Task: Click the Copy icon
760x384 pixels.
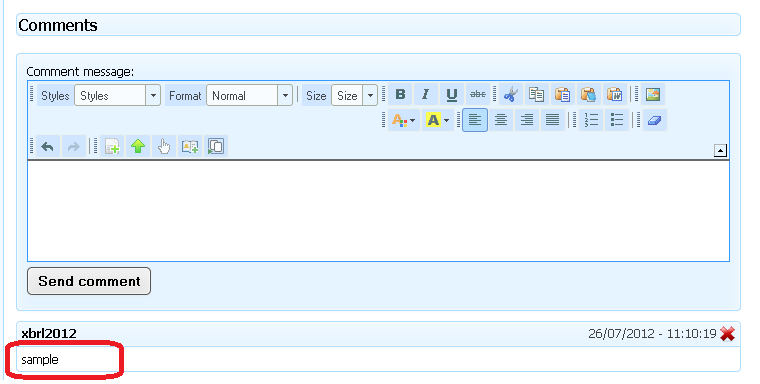Action: click(x=537, y=95)
